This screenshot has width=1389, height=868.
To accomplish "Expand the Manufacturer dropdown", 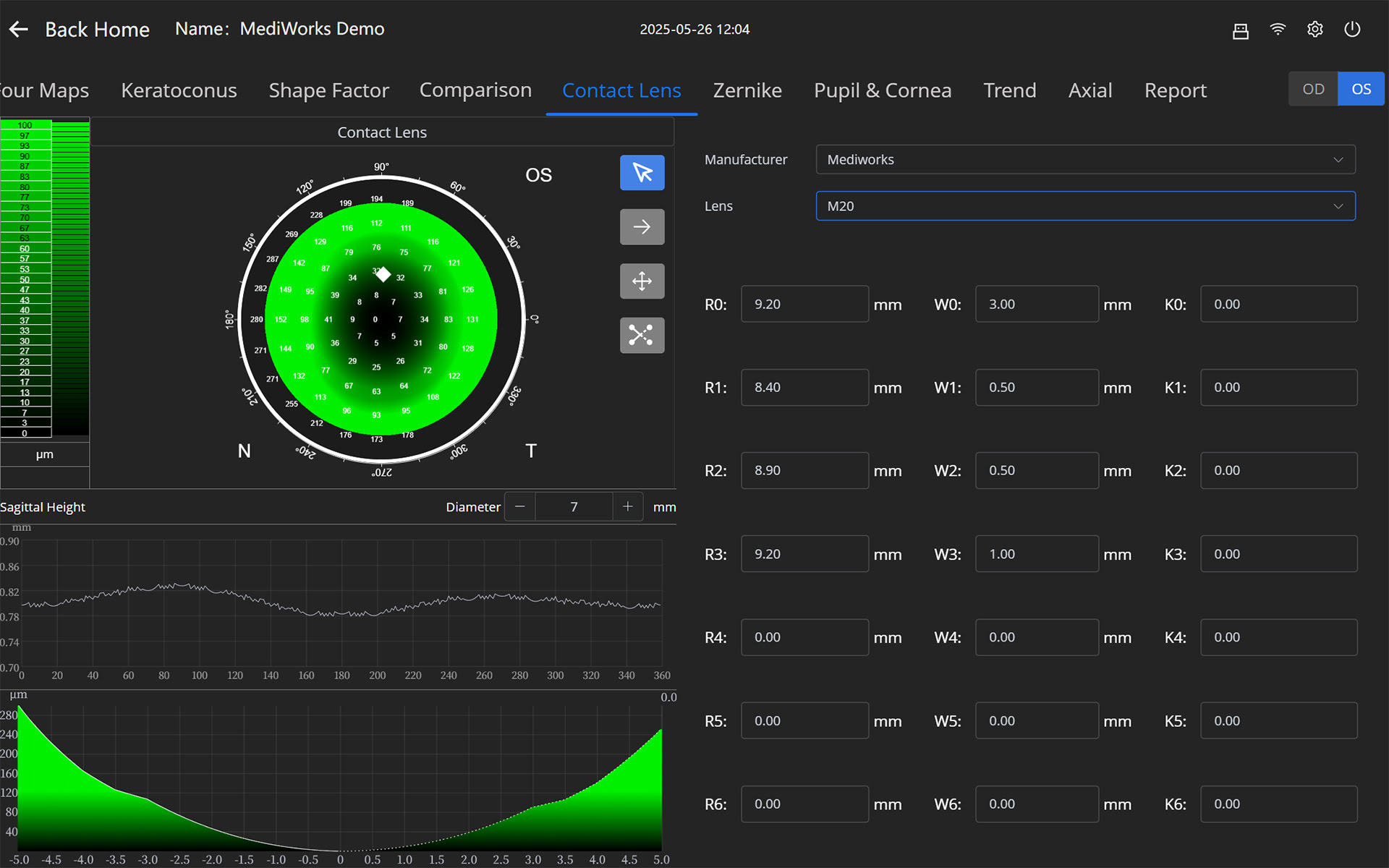I will click(x=1085, y=160).
